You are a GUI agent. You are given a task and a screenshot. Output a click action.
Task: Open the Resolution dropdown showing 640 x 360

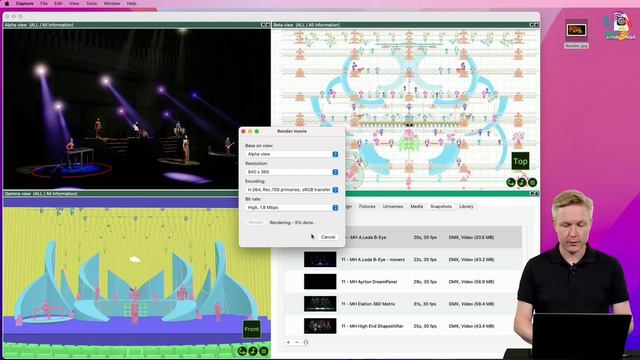tap(292, 172)
